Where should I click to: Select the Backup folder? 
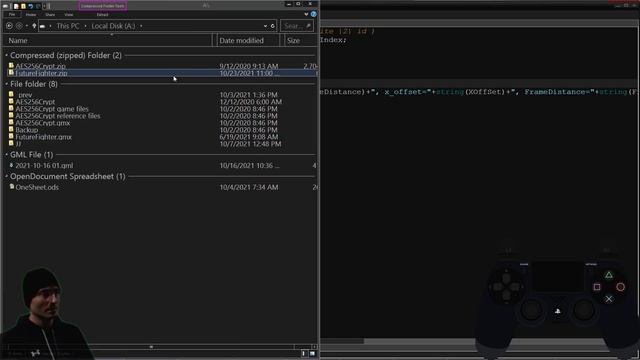click(27, 130)
